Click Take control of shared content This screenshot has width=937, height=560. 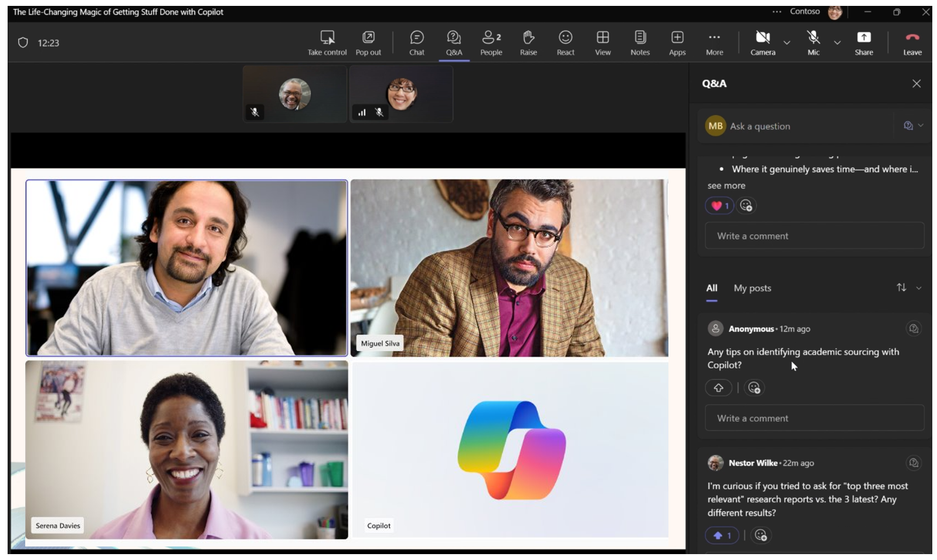click(327, 43)
